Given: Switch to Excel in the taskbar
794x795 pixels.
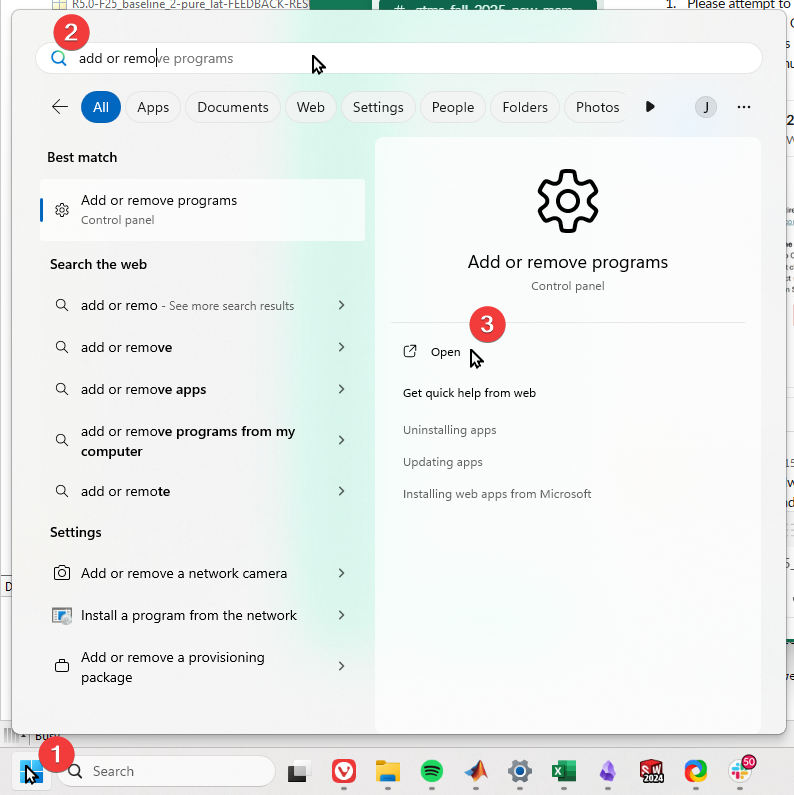Looking at the screenshot, I should click(564, 771).
